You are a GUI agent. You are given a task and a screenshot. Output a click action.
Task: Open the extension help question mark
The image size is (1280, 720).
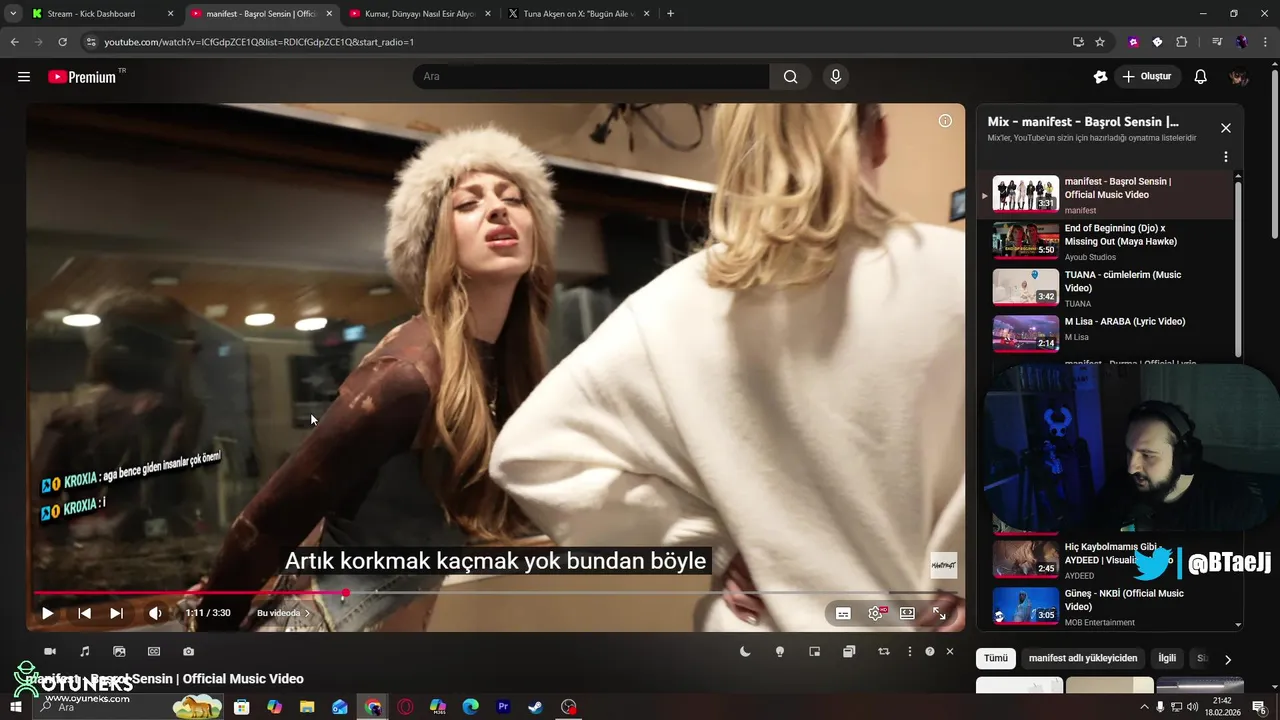pyautogui.click(x=930, y=651)
